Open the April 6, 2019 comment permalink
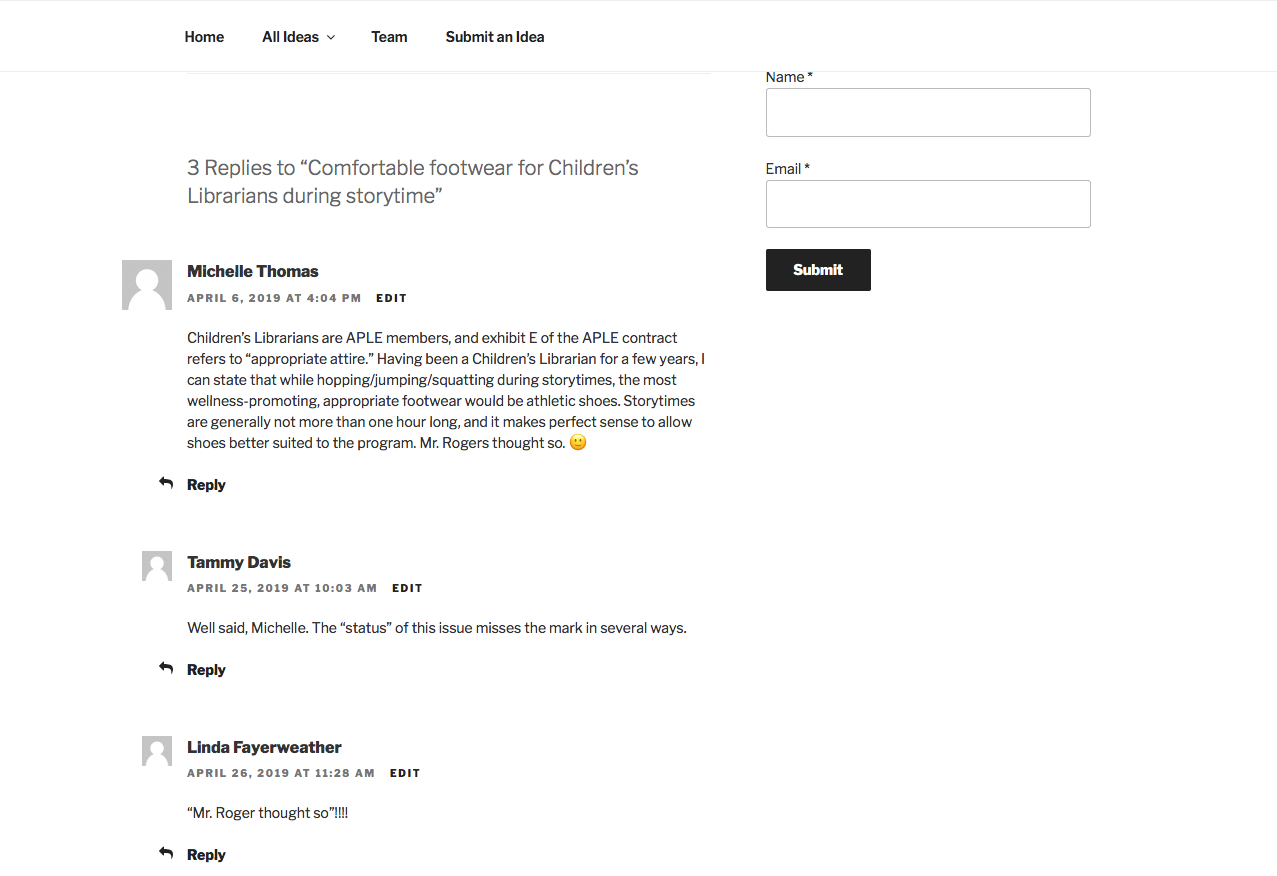 (274, 298)
